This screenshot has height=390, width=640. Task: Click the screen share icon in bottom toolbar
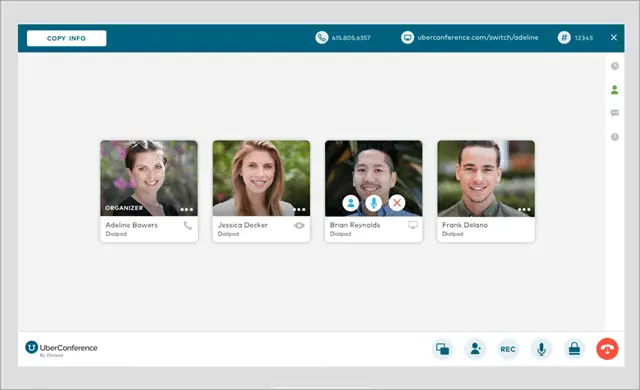[x=442, y=349]
